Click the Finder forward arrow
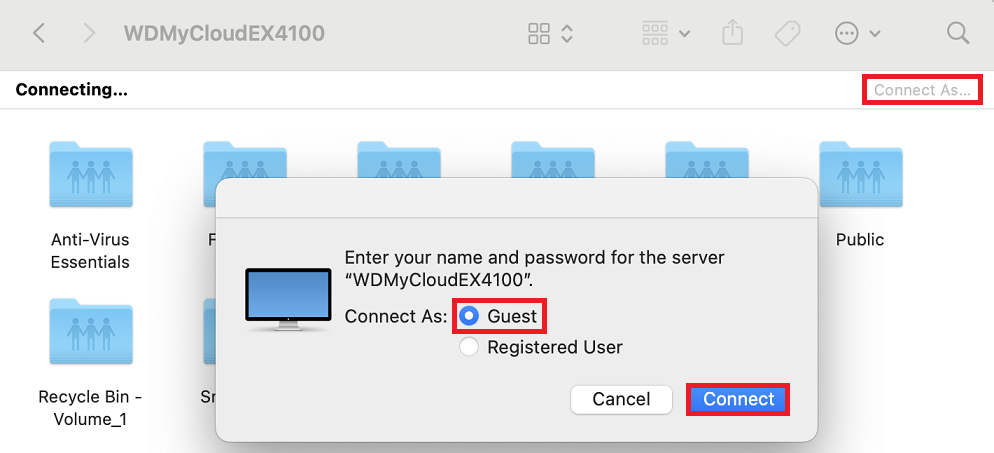This screenshot has width=994, height=453. tap(89, 34)
